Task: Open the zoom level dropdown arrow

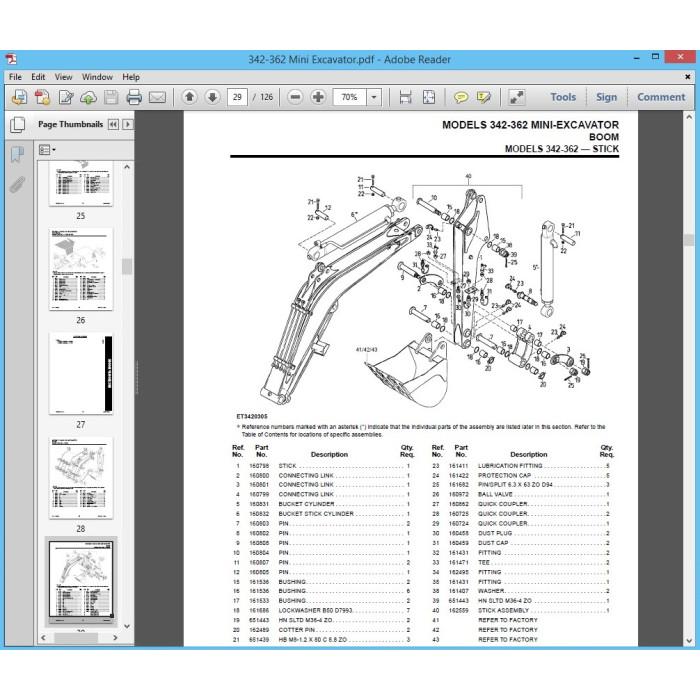Action: point(374,97)
